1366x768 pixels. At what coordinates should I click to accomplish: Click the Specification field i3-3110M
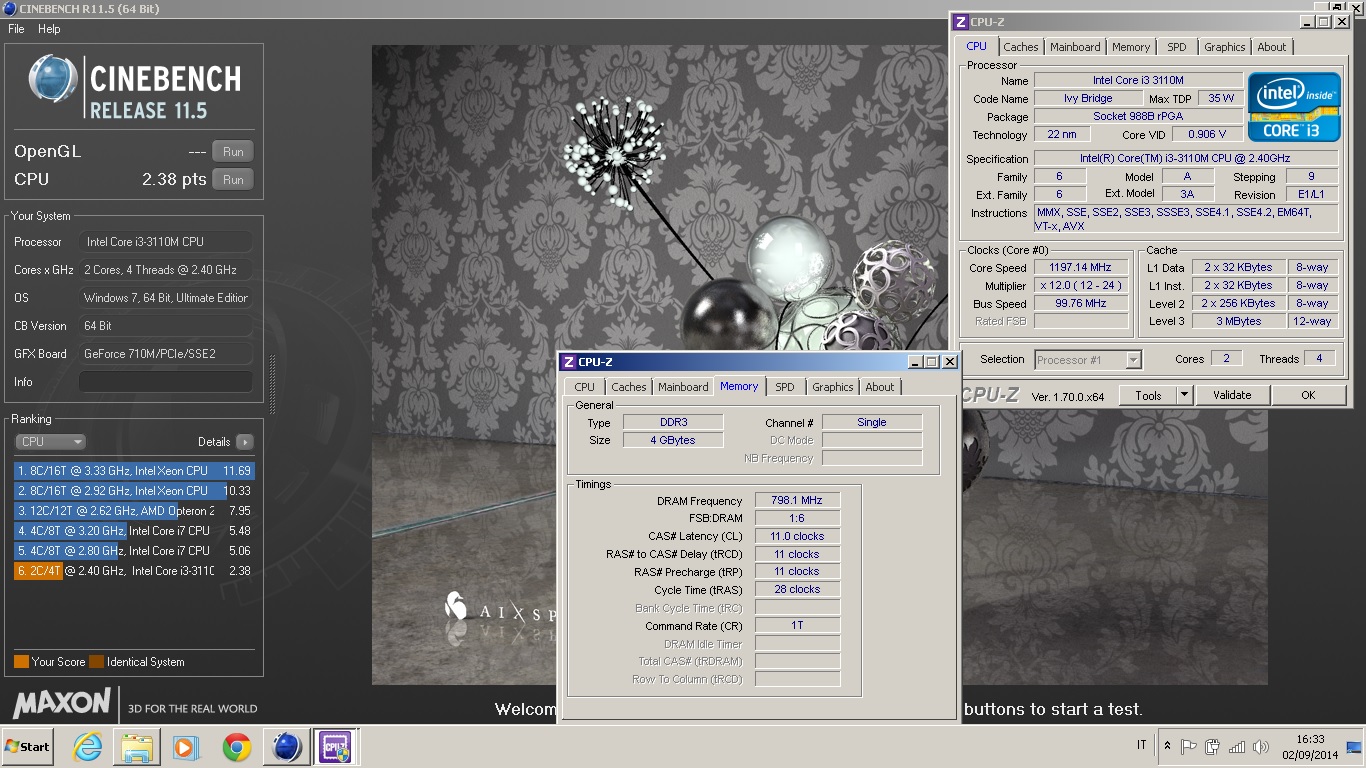(x=1185, y=159)
